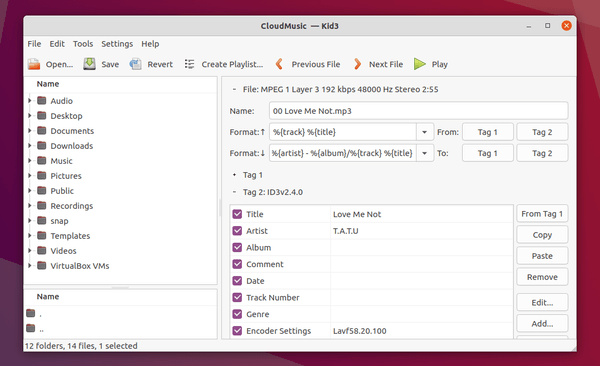Expand the Music folder tree arrow
The image size is (600, 366).
(30, 160)
